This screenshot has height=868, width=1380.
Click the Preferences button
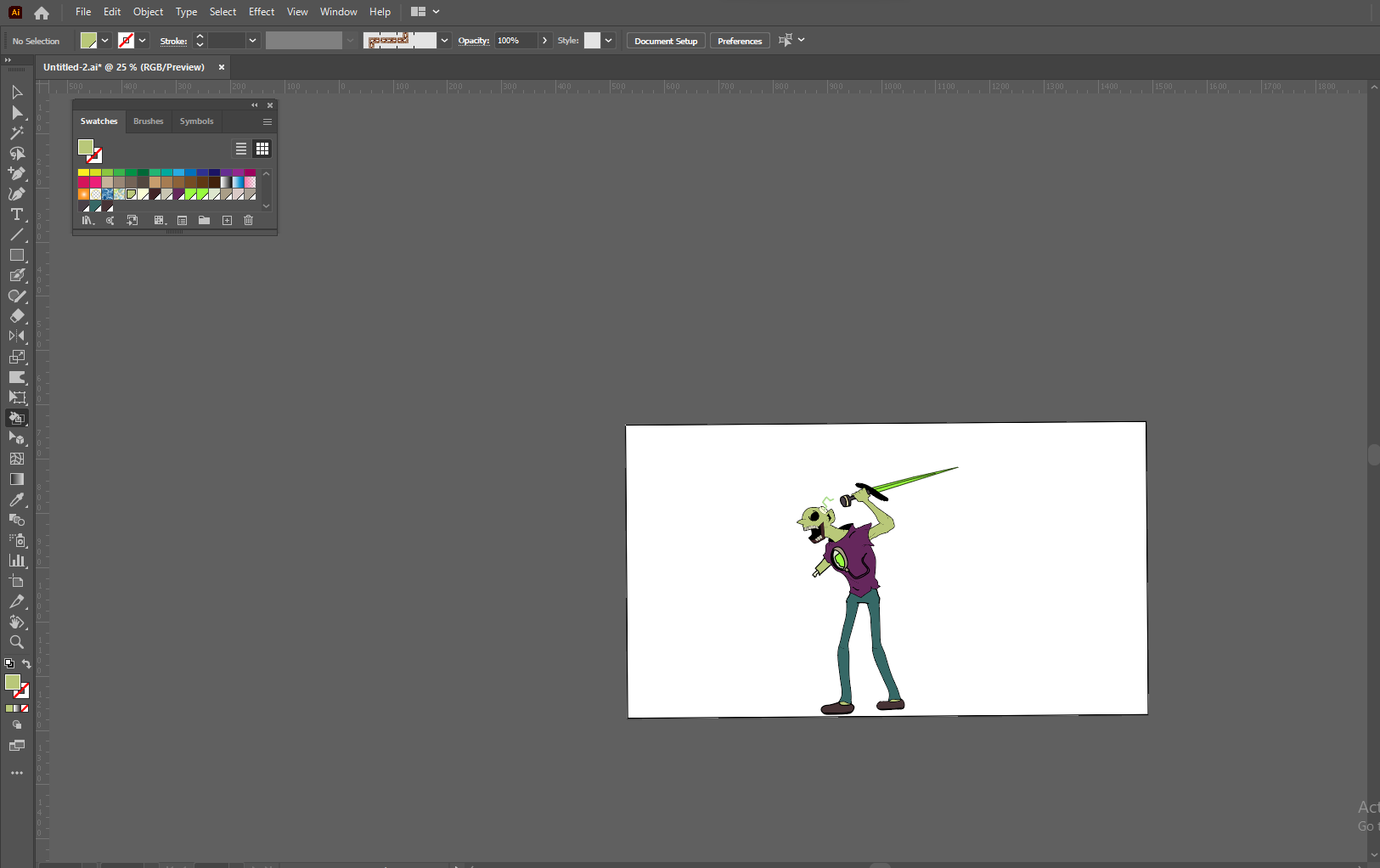coord(740,41)
